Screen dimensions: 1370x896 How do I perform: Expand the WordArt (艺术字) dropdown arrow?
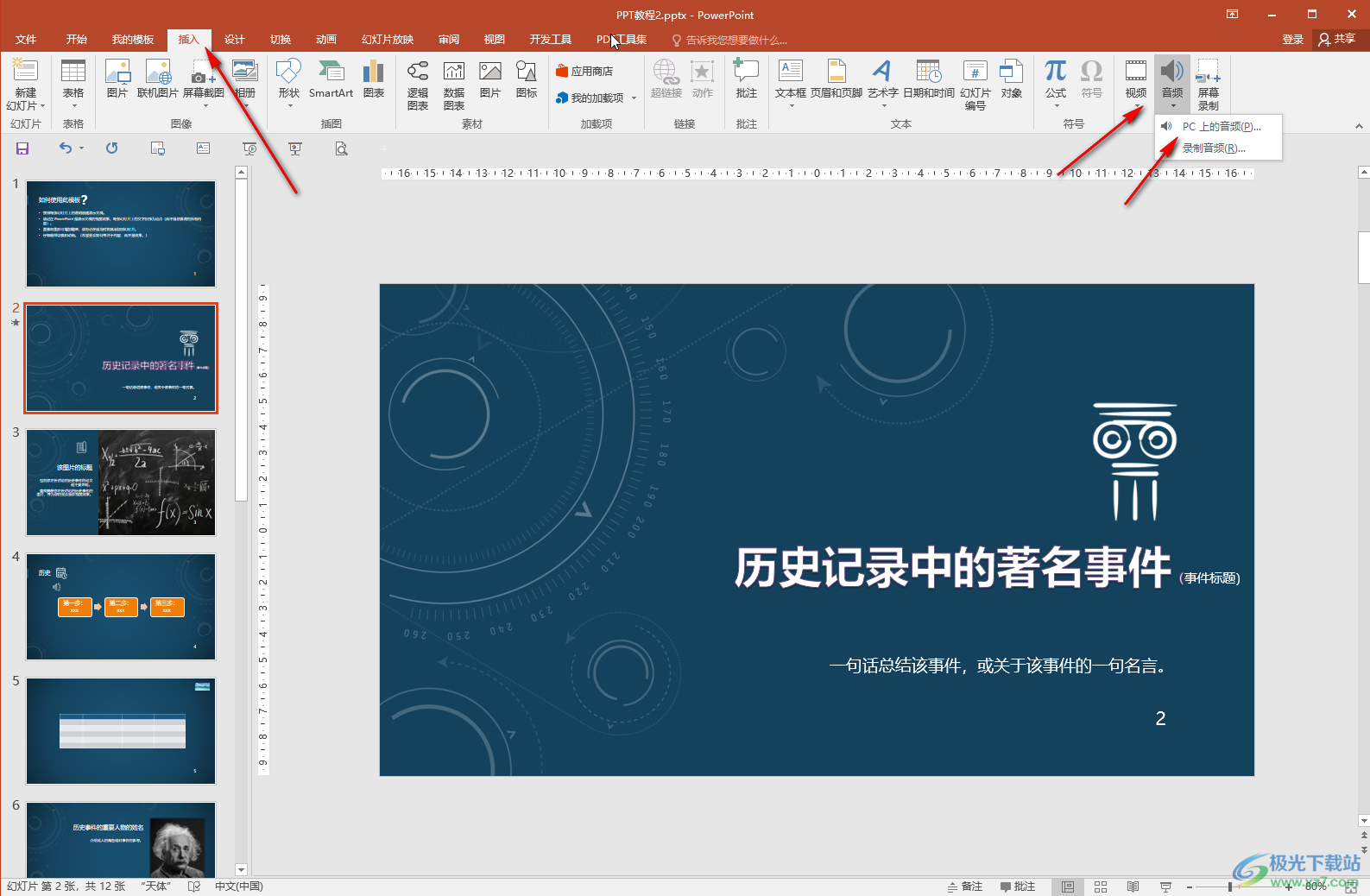pyautogui.click(x=883, y=106)
